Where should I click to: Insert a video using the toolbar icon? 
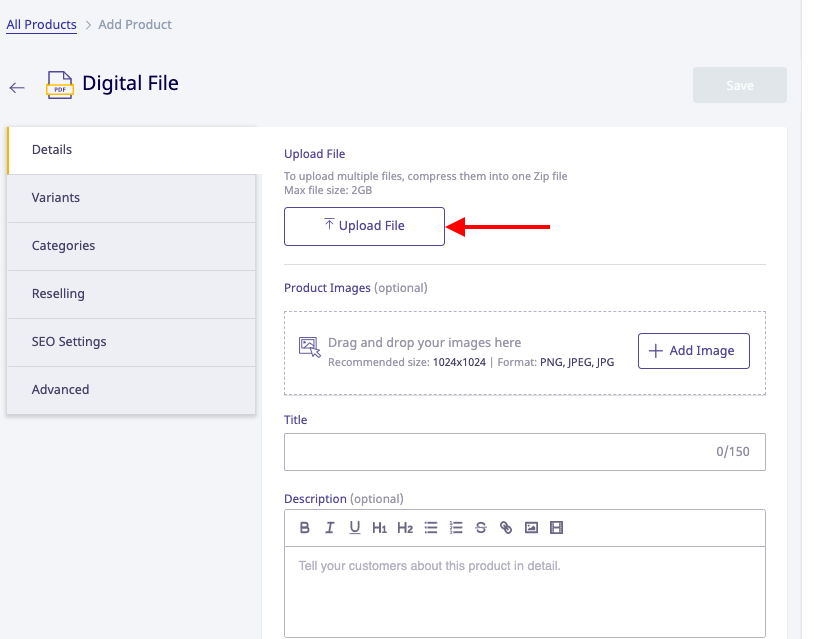[556, 527]
